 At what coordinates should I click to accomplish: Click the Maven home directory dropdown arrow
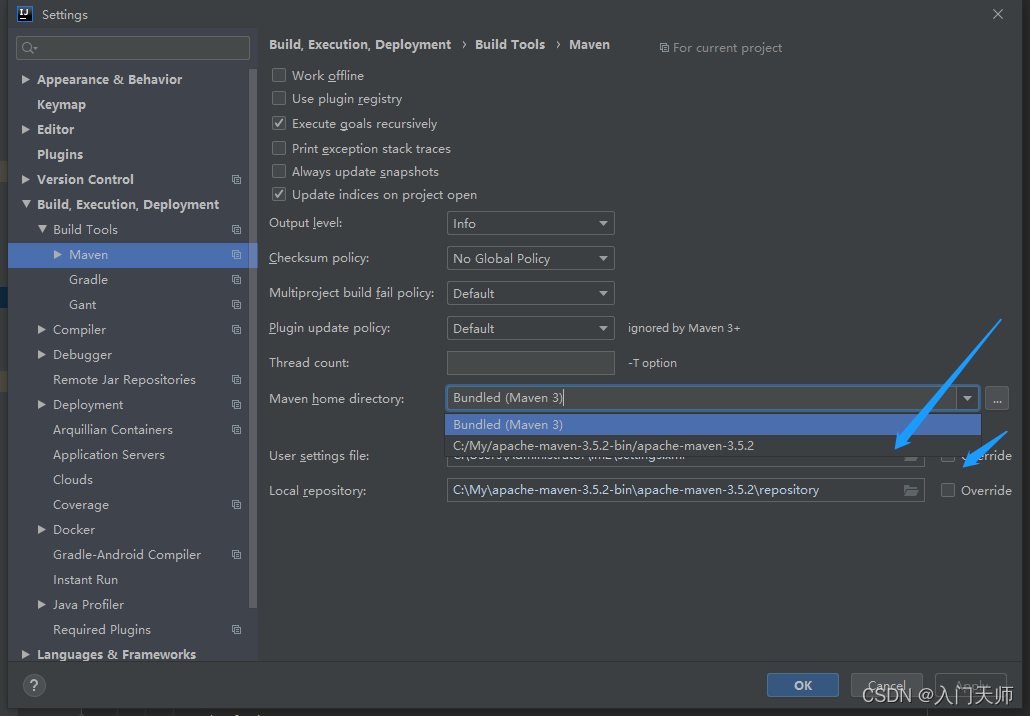[967, 398]
